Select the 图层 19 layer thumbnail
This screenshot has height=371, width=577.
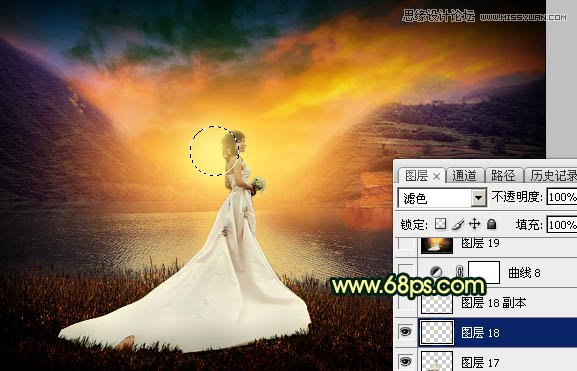click(x=437, y=245)
